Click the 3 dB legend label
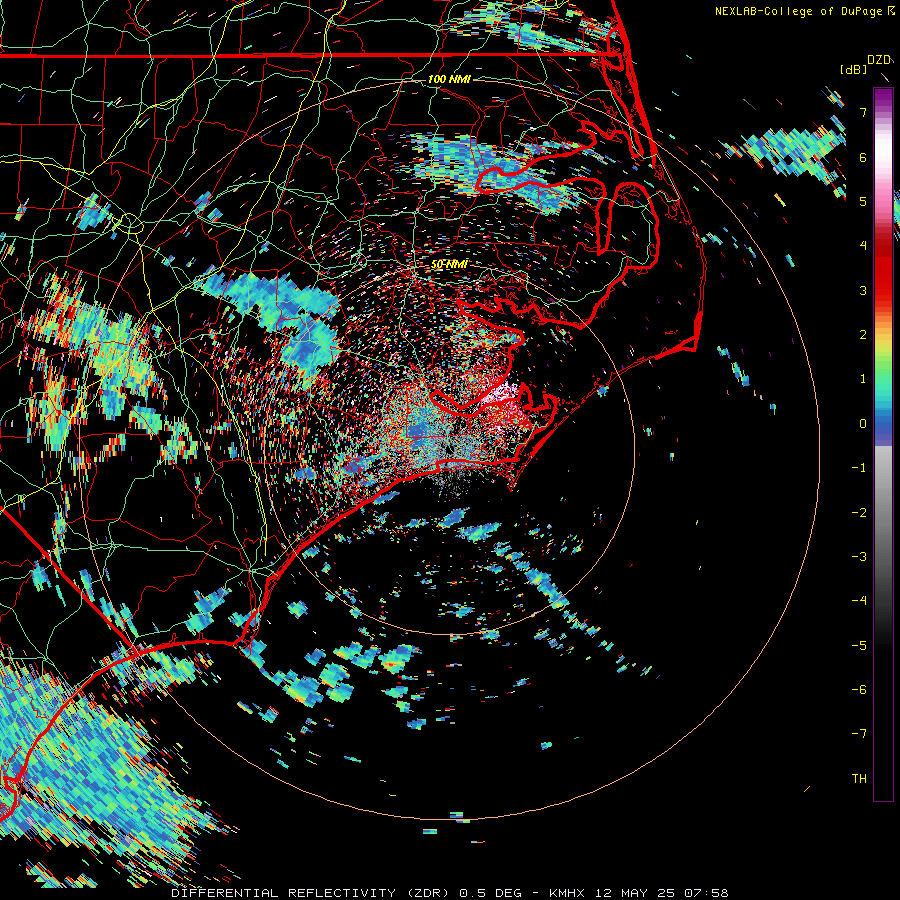 point(863,290)
